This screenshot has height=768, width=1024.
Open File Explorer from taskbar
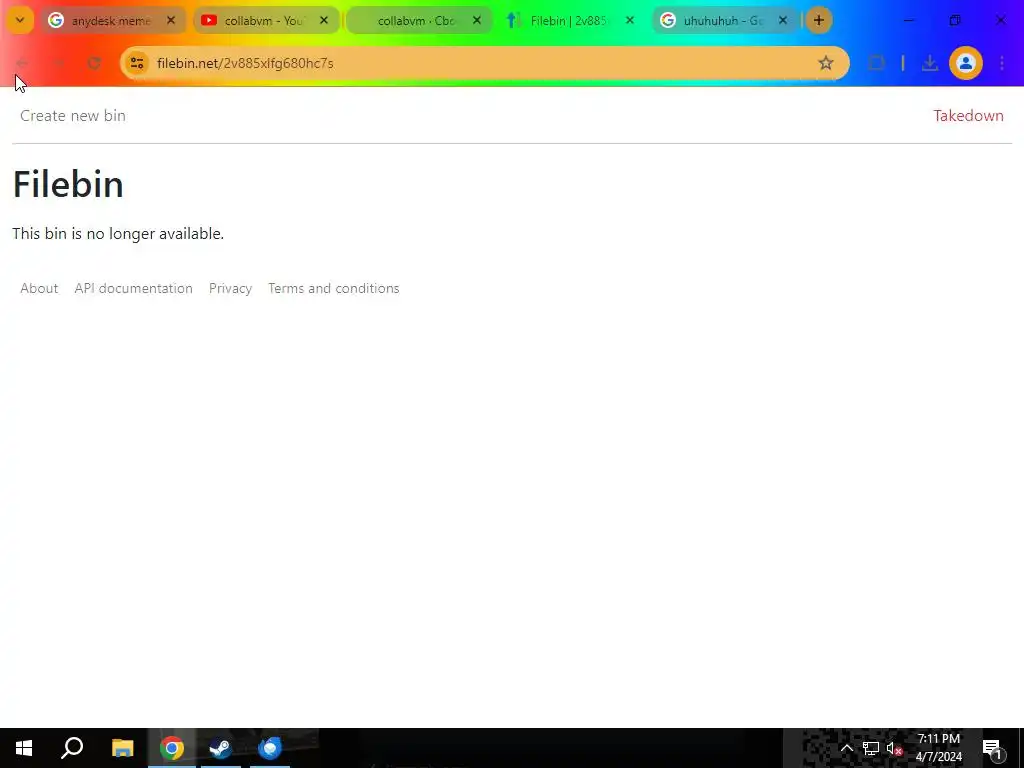click(x=122, y=748)
